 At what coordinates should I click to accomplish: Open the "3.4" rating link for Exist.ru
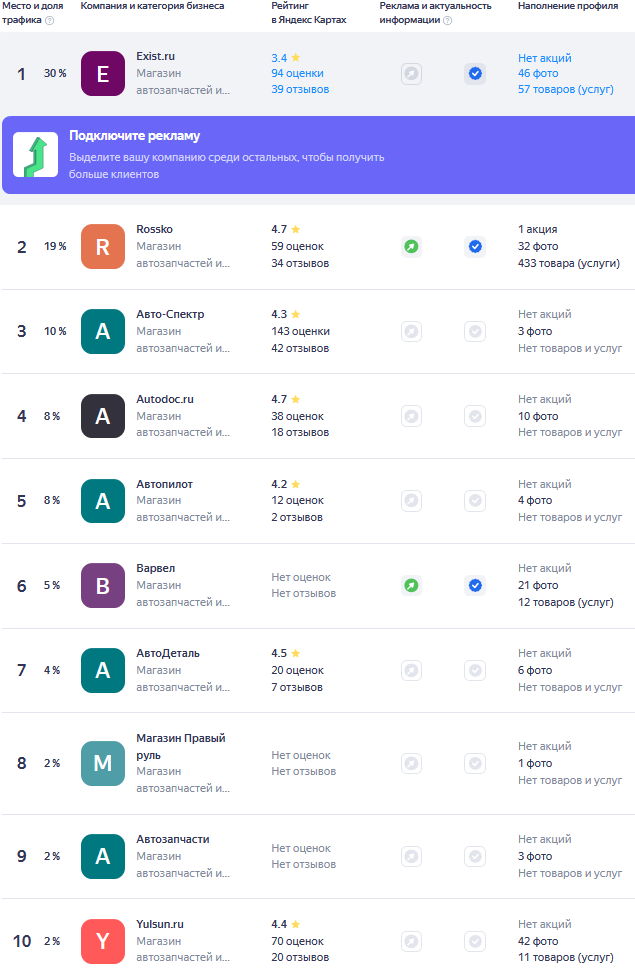286,58
